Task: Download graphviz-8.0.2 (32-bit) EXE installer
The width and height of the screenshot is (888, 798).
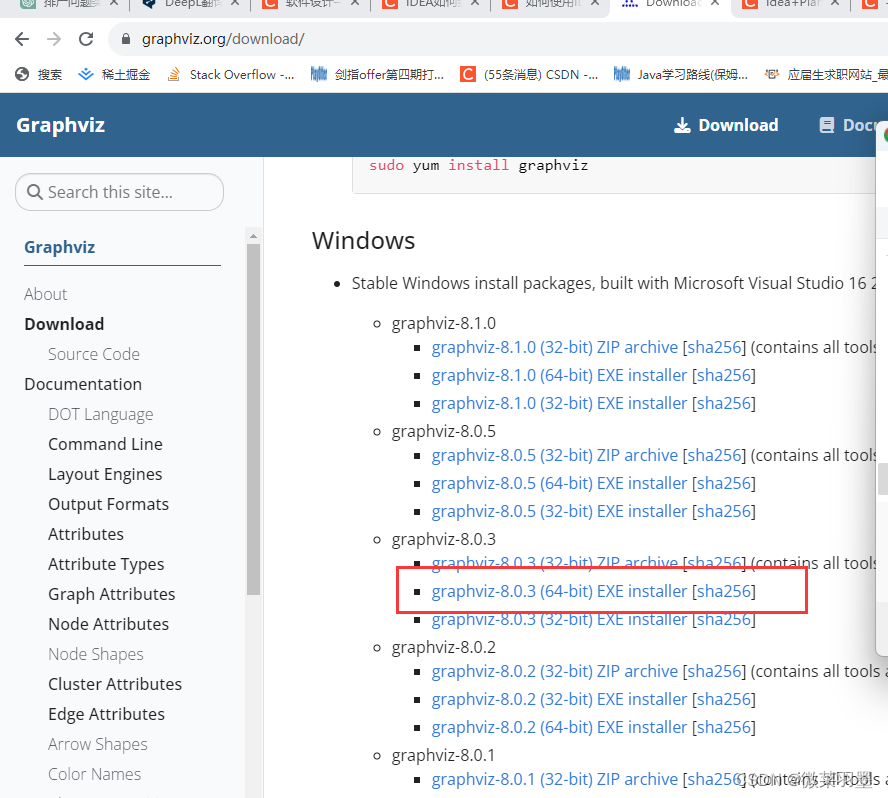Action: [559, 699]
